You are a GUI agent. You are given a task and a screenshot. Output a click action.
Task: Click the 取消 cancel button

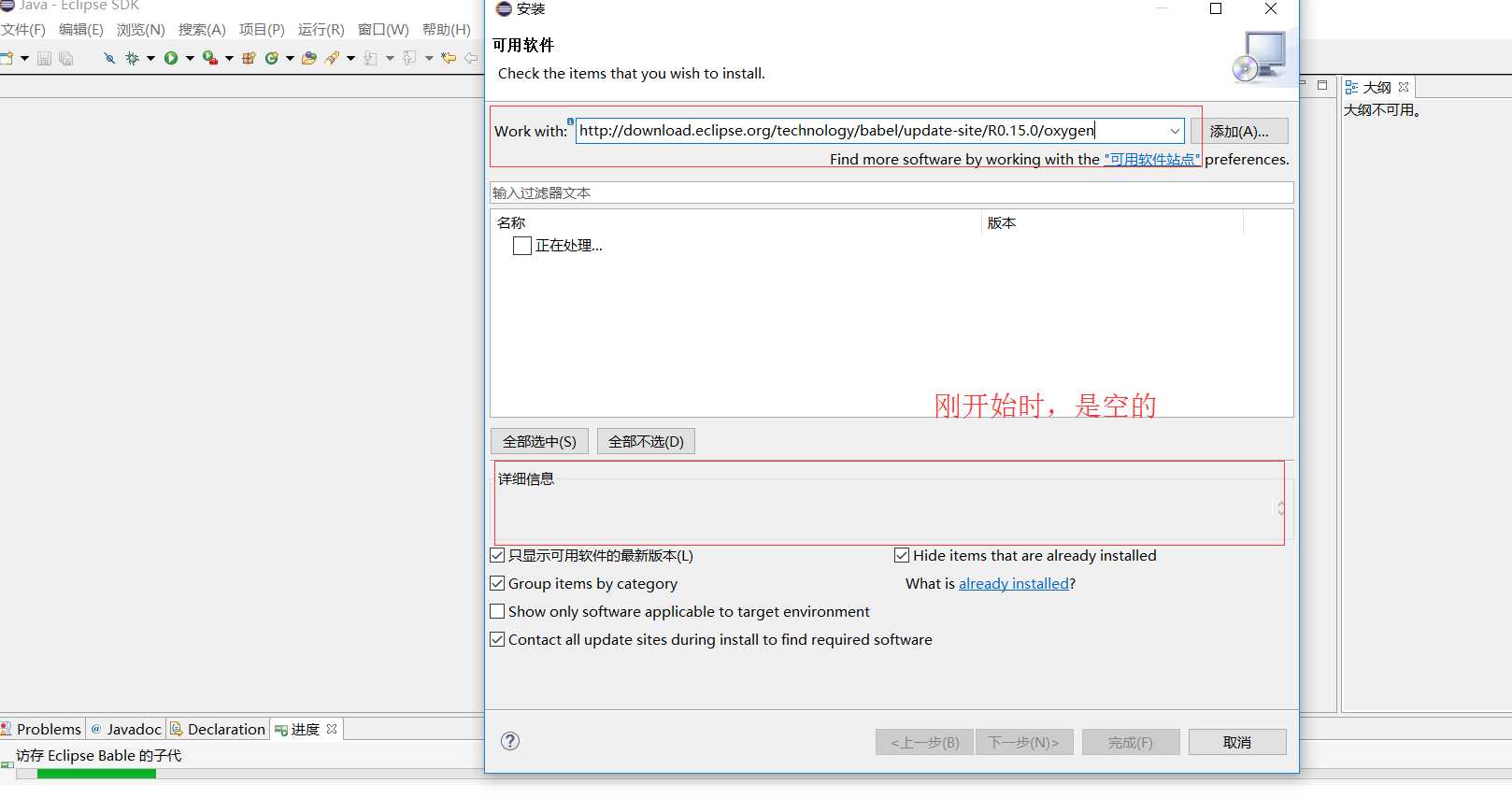coord(1237,742)
